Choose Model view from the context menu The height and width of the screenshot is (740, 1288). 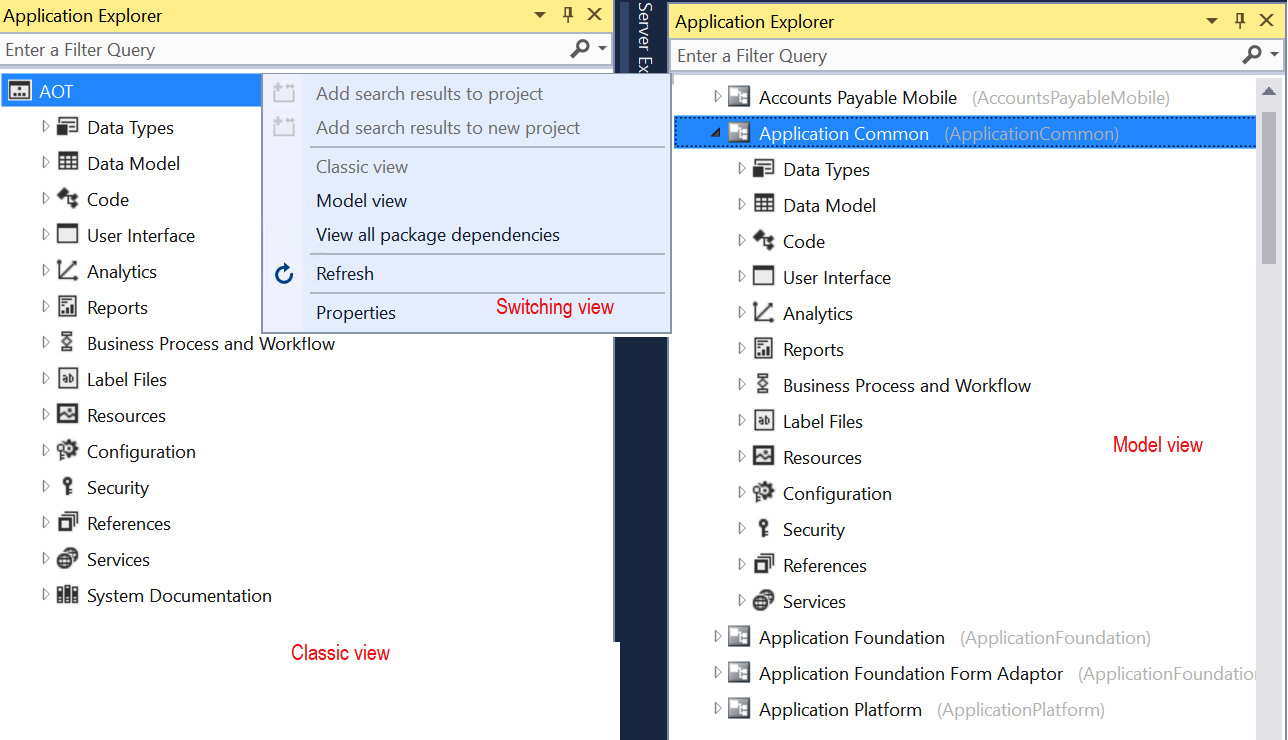(x=361, y=201)
